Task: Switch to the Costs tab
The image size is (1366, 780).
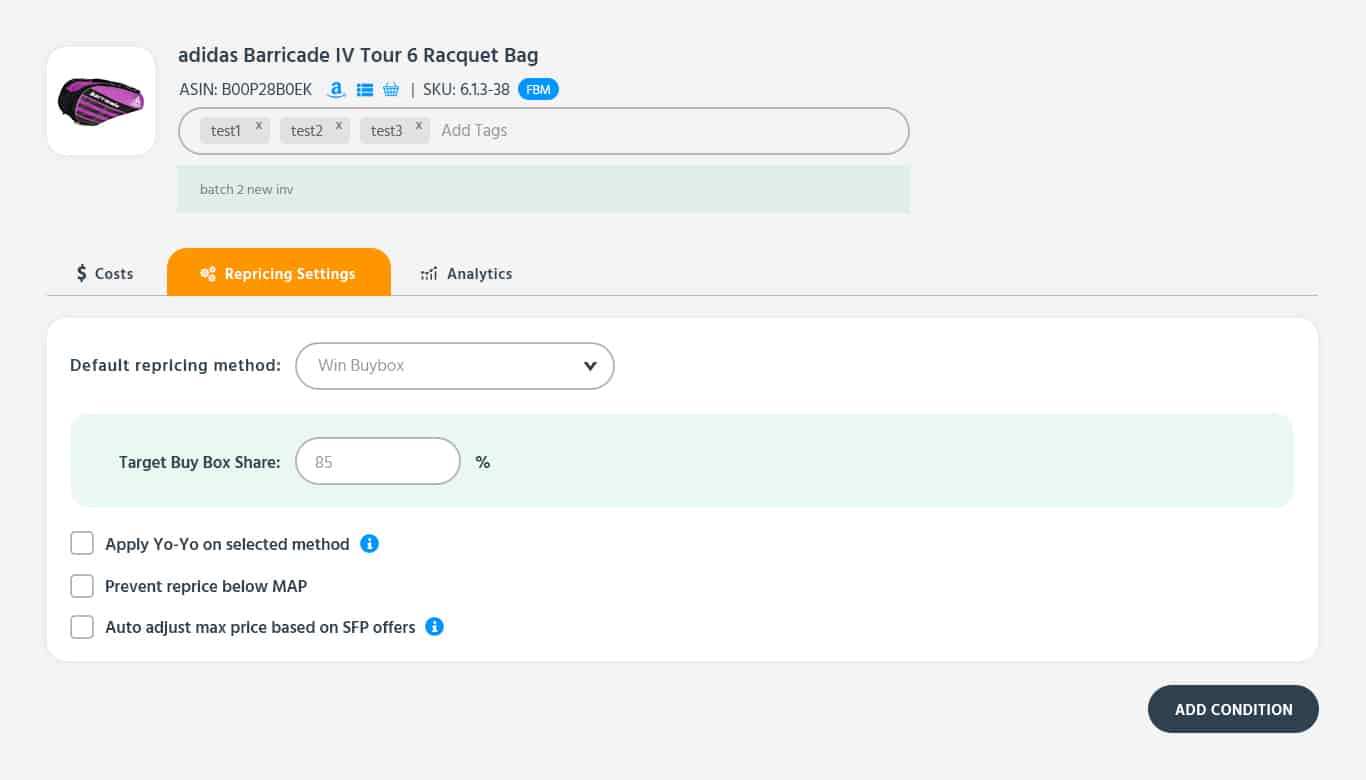Action: point(105,273)
